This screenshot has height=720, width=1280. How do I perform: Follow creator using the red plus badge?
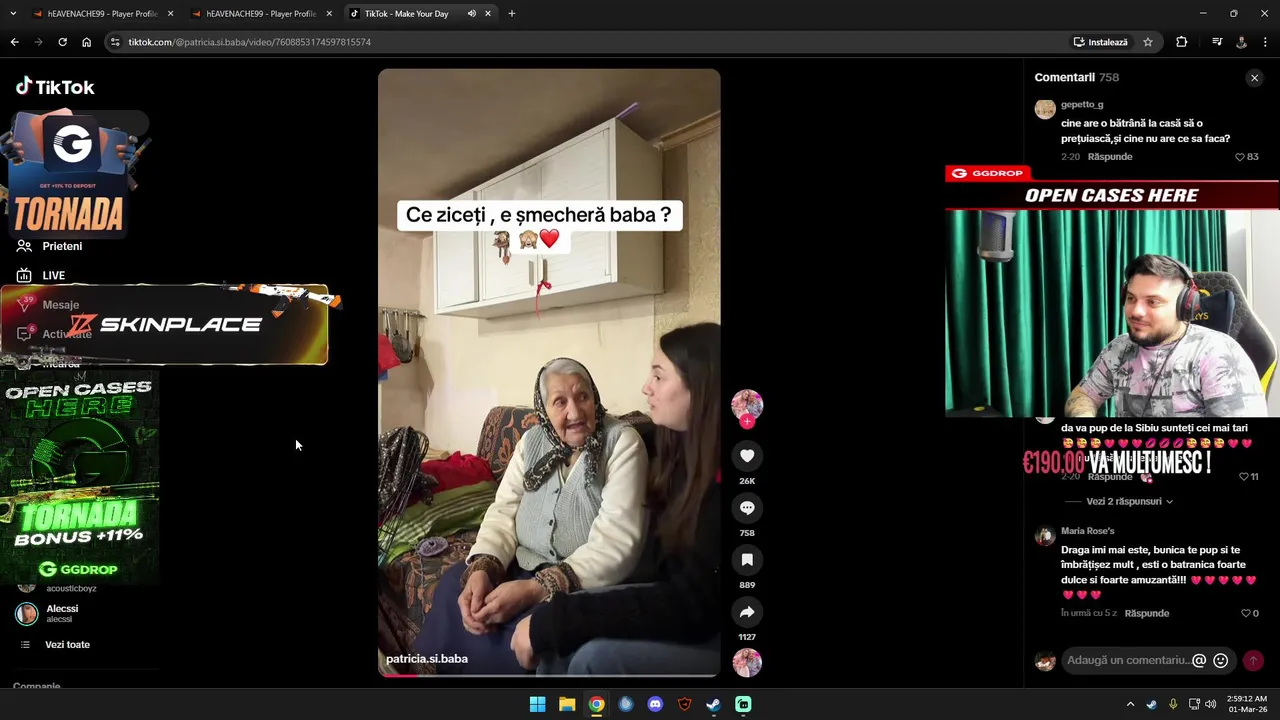tap(747, 422)
